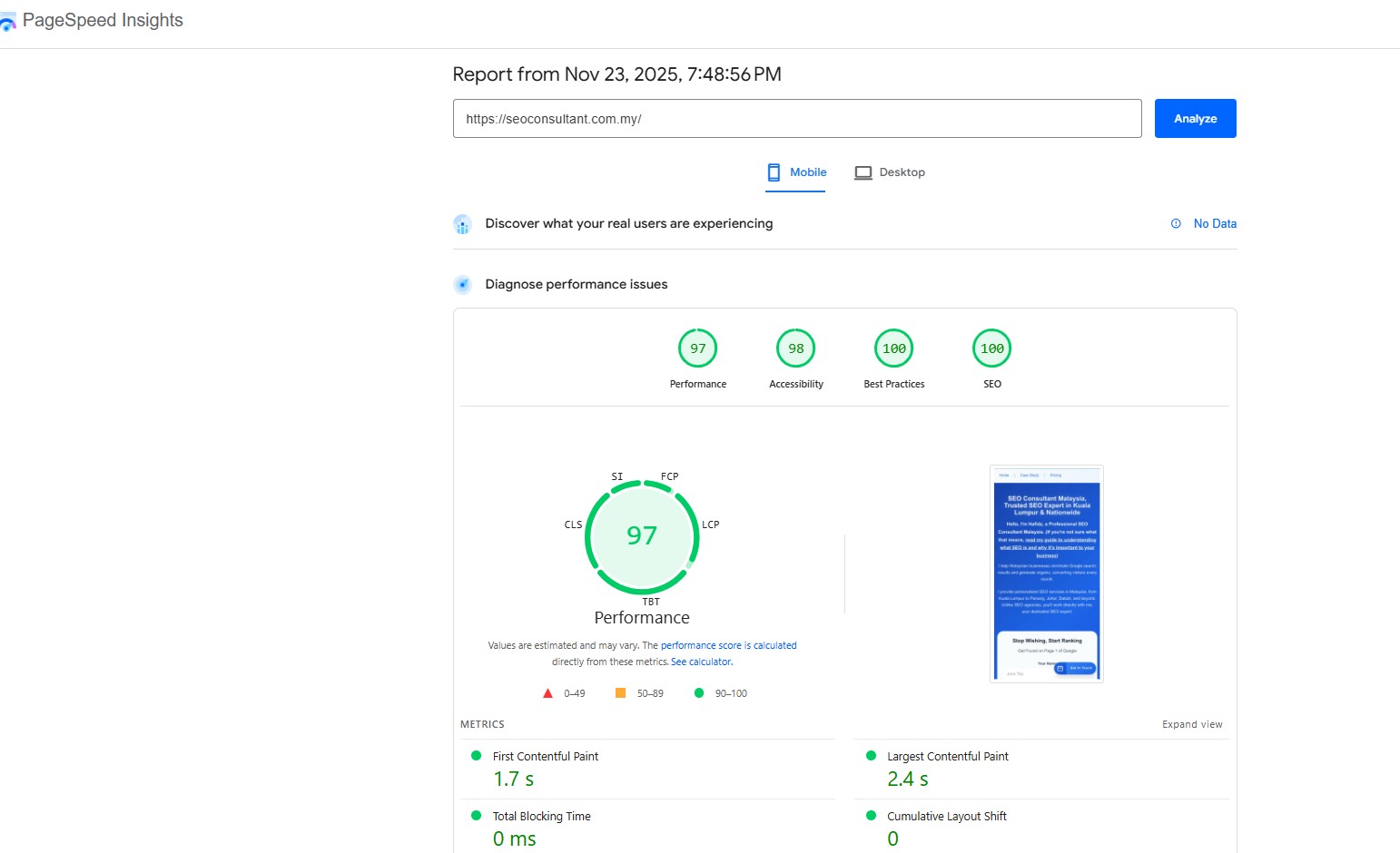Image resolution: width=1400 pixels, height=853 pixels.
Task: Click the Analyze button
Action: click(1195, 119)
